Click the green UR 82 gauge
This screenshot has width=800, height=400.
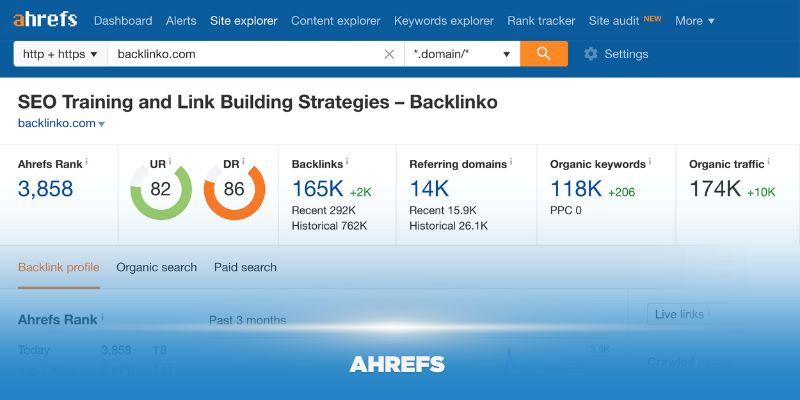pos(161,190)
